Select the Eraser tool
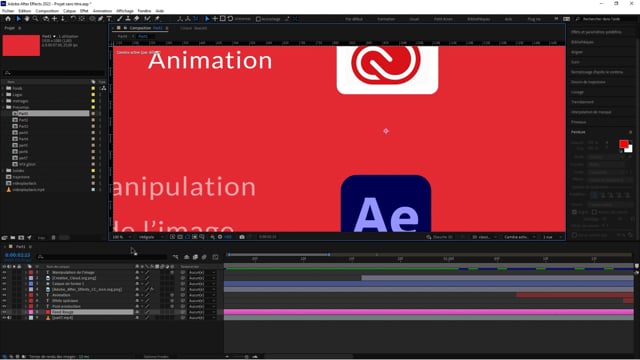 pos(137,19)
